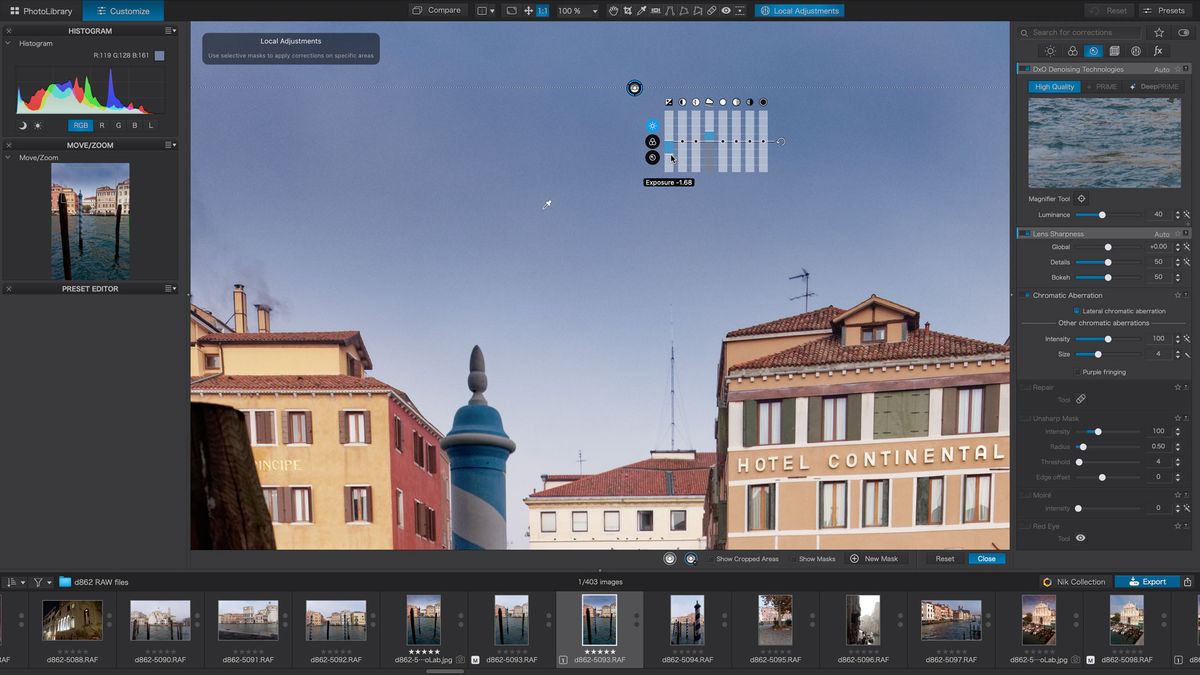Click the blue Close button
1200x675 pixels.
986,559
